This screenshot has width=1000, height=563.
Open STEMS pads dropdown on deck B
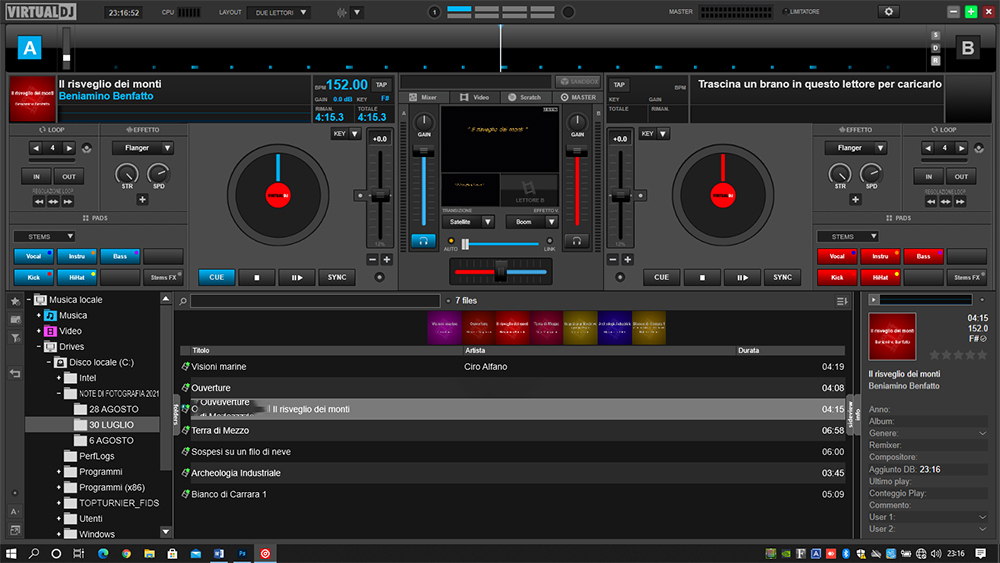pos(848,237)
